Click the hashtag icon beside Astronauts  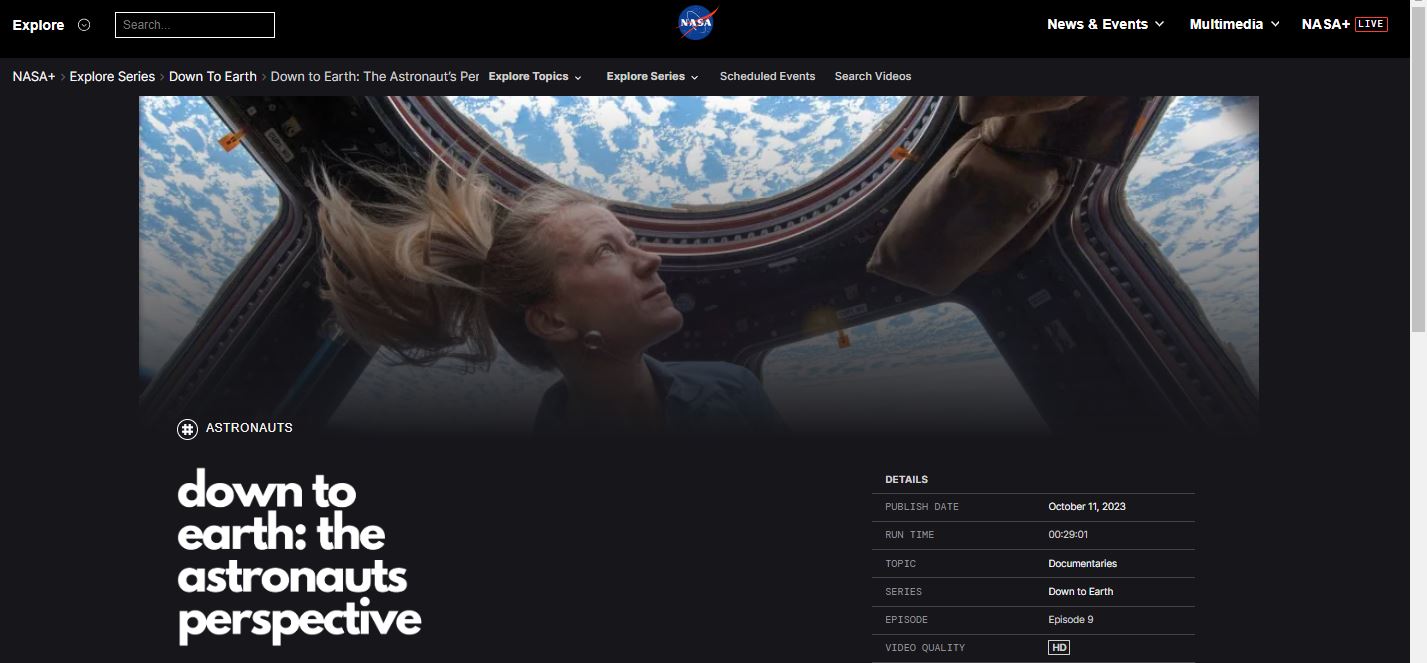[187, 429]
